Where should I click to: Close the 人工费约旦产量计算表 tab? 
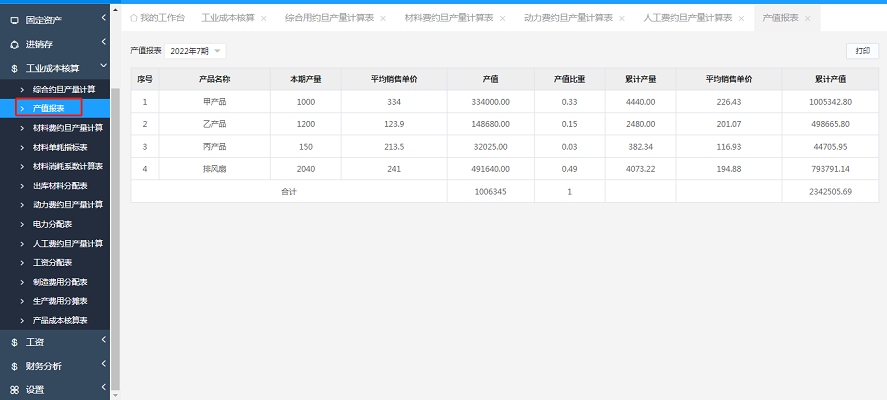741,19
